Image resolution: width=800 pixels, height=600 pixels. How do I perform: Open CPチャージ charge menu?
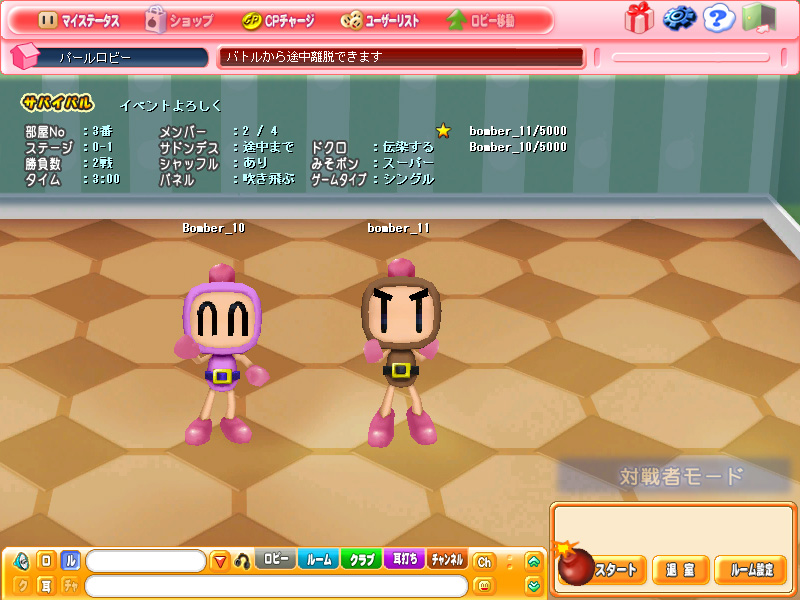pyautogui.click(x=278, y=20)
